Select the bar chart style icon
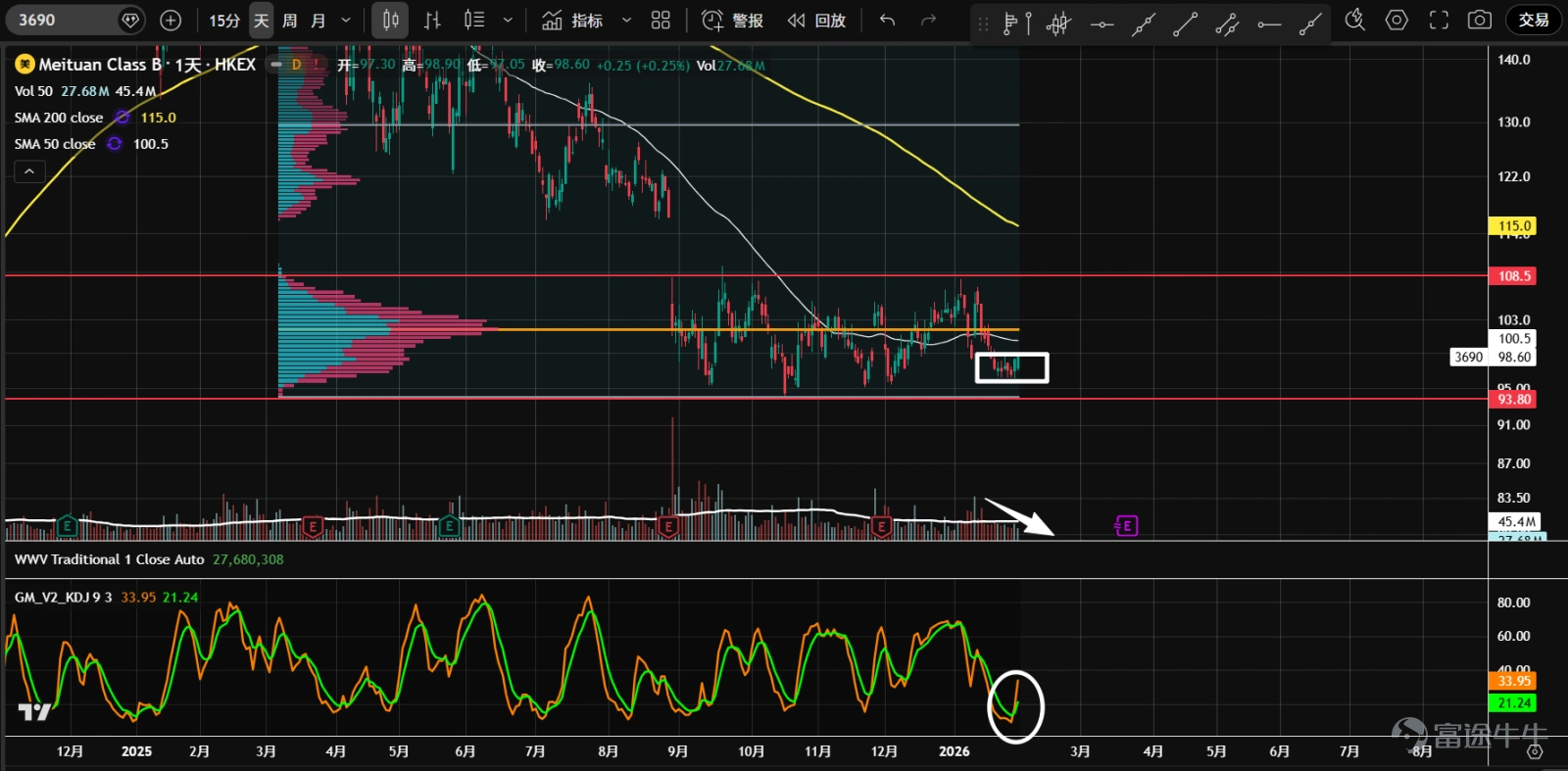The height and width of the screenshot is (771, 1568). coord(432,20)
